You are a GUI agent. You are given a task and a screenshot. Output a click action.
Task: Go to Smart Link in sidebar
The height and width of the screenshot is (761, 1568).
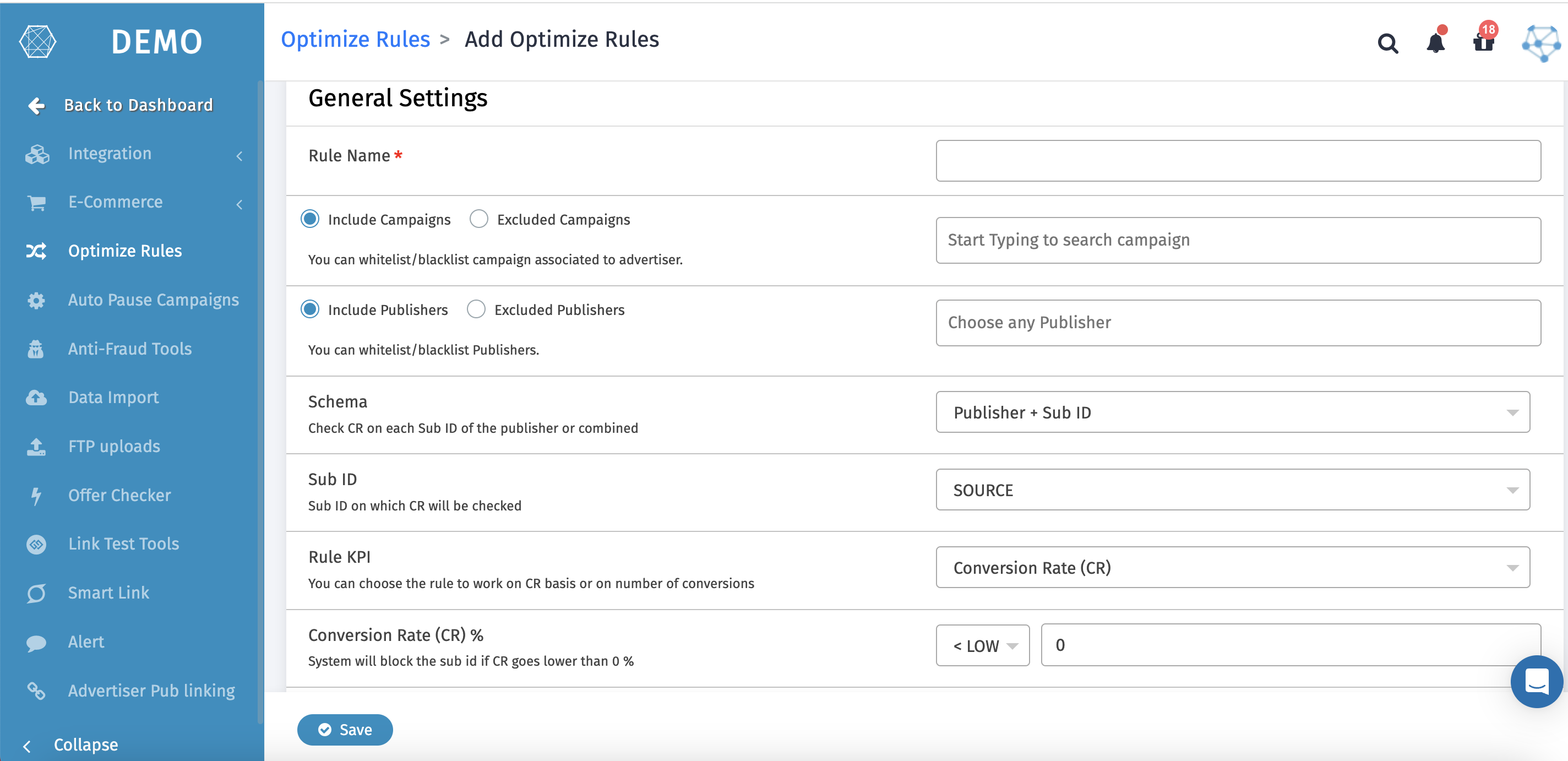point(108,593)
